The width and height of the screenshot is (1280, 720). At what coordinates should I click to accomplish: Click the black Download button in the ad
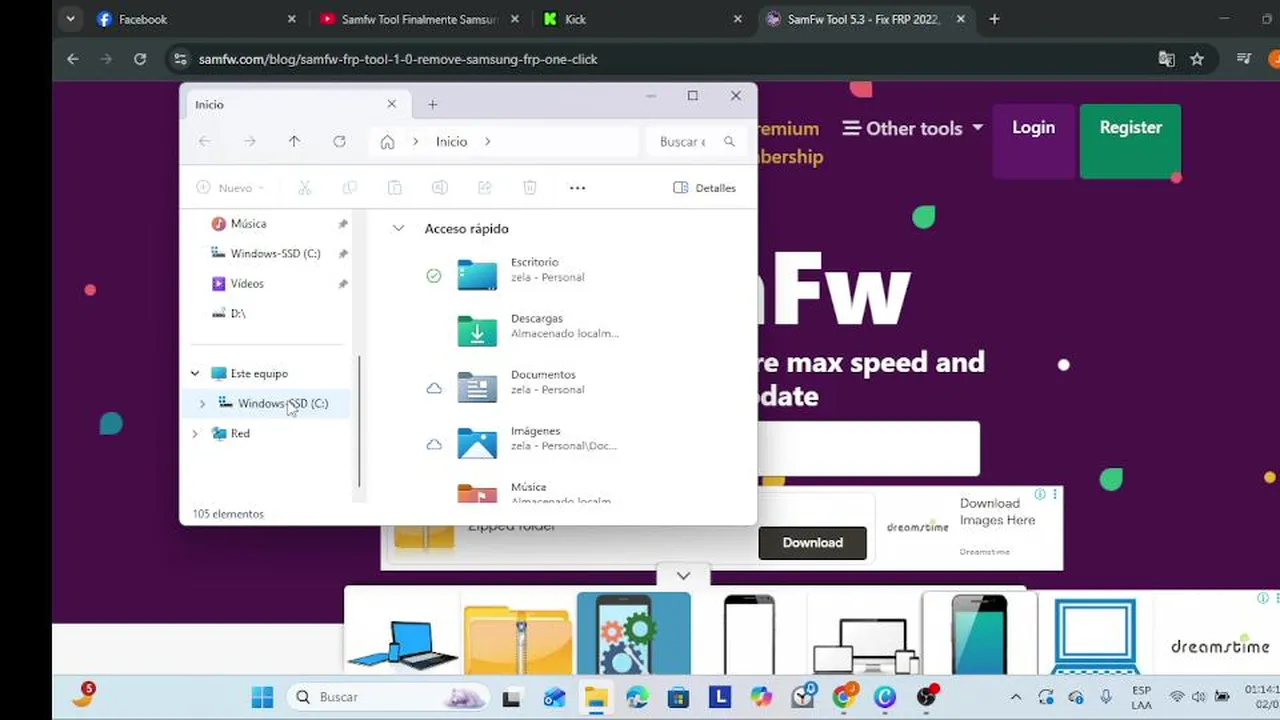point(812,542)
